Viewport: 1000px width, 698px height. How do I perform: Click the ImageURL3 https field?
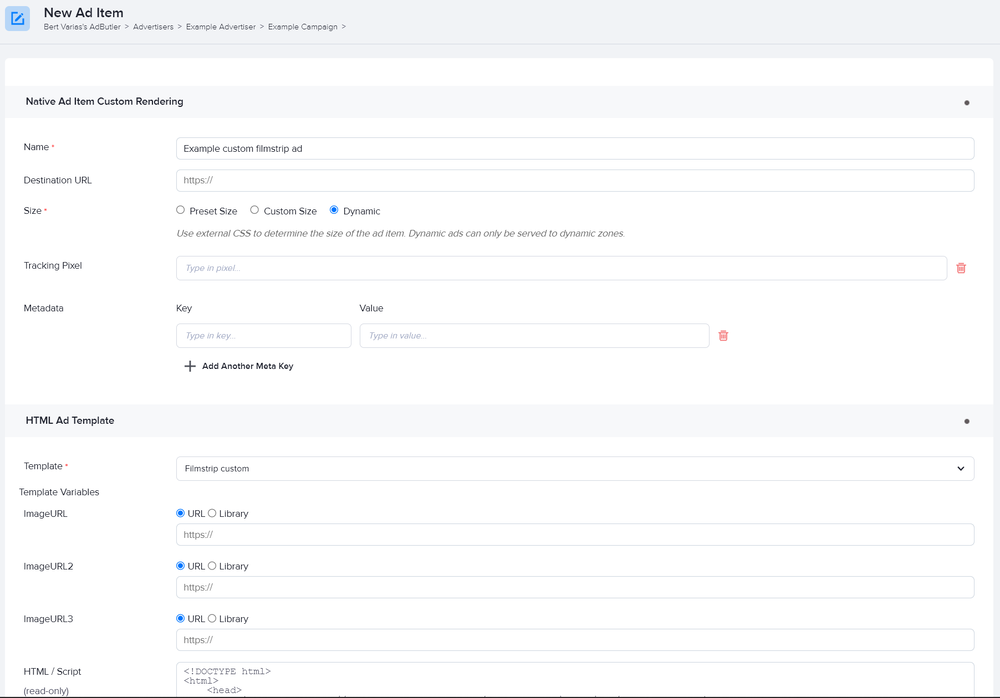click(575, 640)
